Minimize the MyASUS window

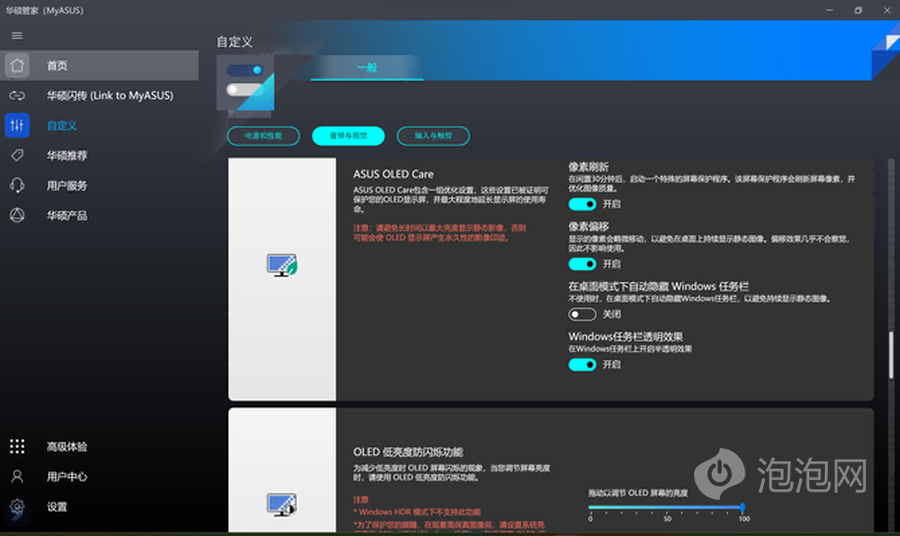point(829,10)
